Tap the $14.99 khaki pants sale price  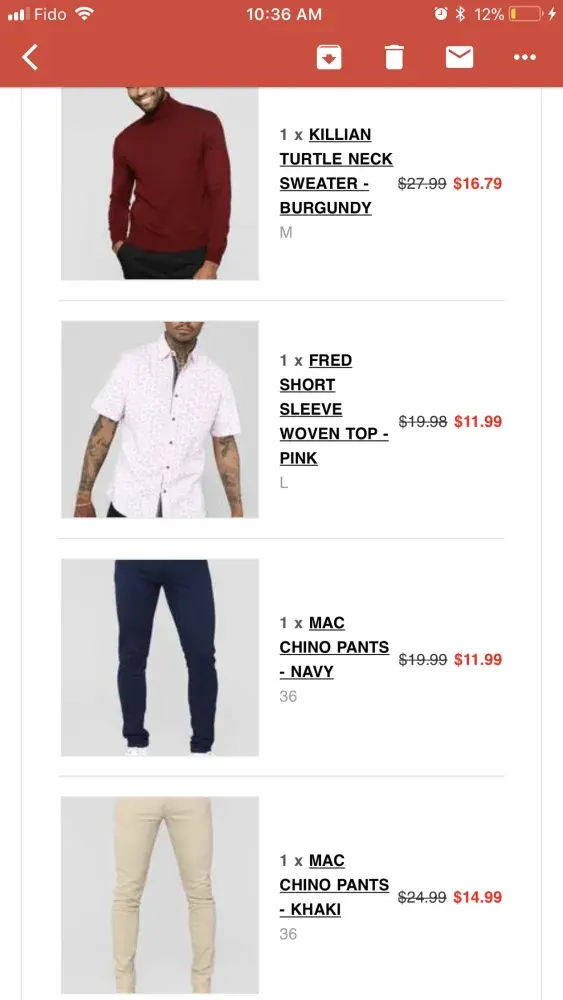click(x=478, y=897)
